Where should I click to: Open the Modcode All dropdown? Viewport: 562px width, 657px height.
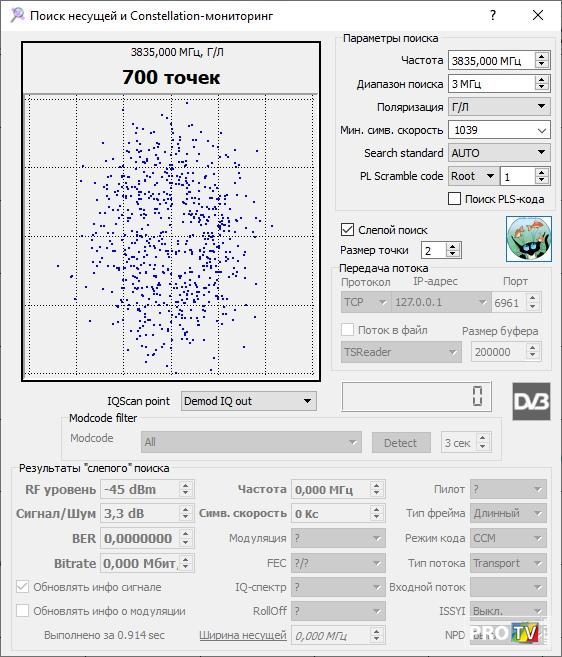click(251, 442)
